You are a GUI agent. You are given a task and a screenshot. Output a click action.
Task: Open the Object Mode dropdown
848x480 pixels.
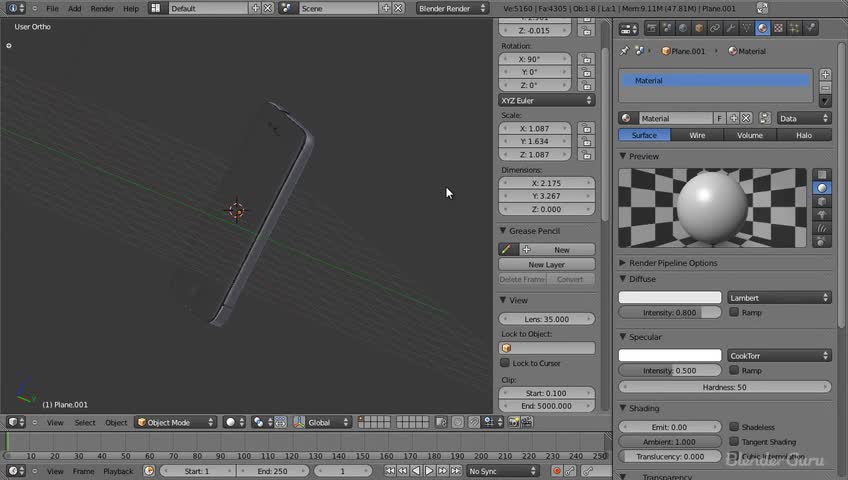click(175, 422)
